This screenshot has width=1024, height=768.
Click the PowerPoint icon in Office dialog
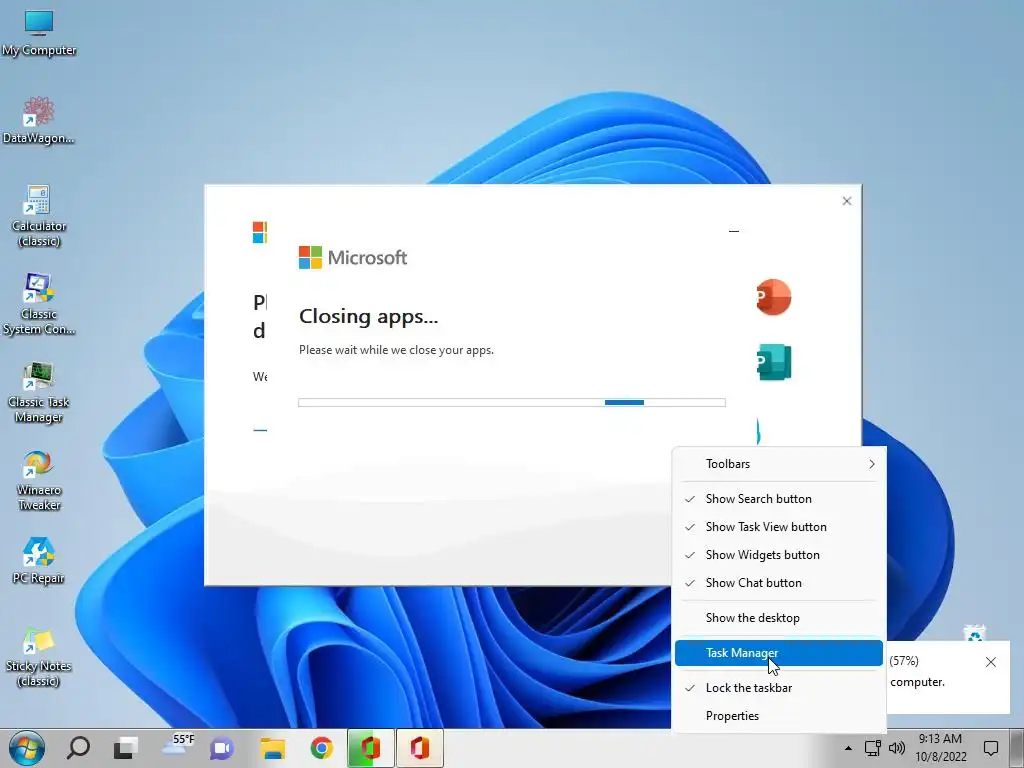pos(774,297)
